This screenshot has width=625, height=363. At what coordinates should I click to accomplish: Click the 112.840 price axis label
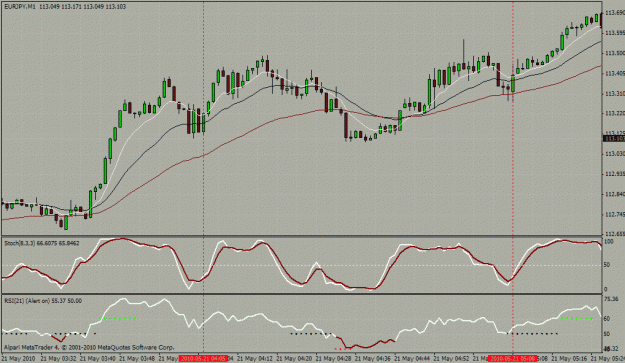point(615,194)
